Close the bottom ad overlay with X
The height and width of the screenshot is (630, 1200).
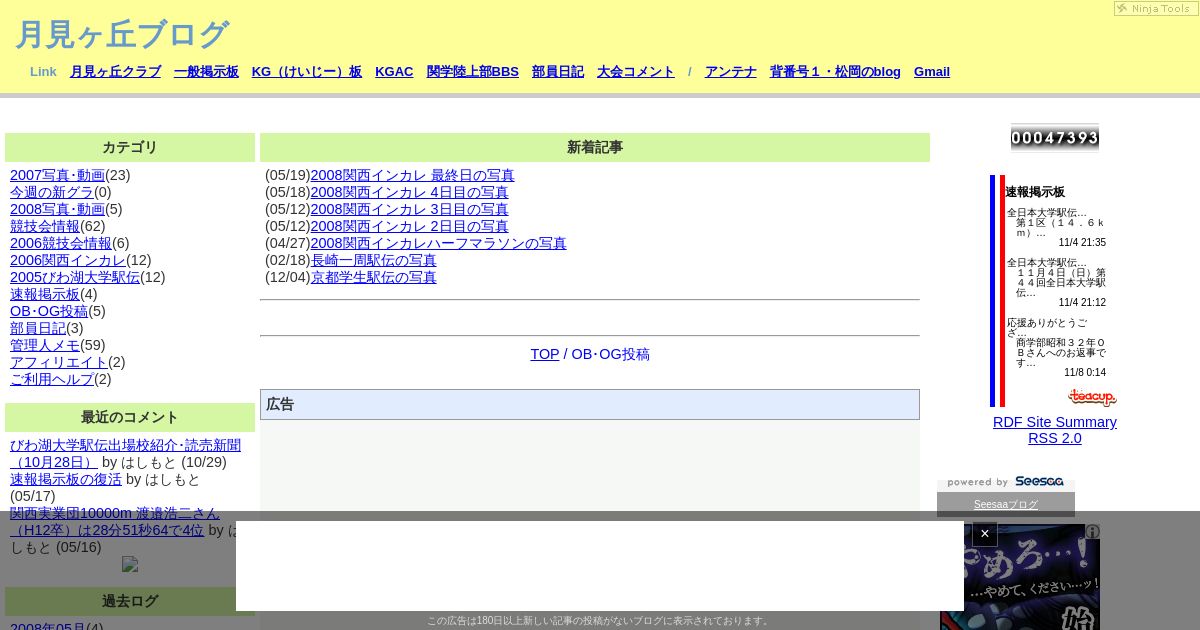(985, 534)
